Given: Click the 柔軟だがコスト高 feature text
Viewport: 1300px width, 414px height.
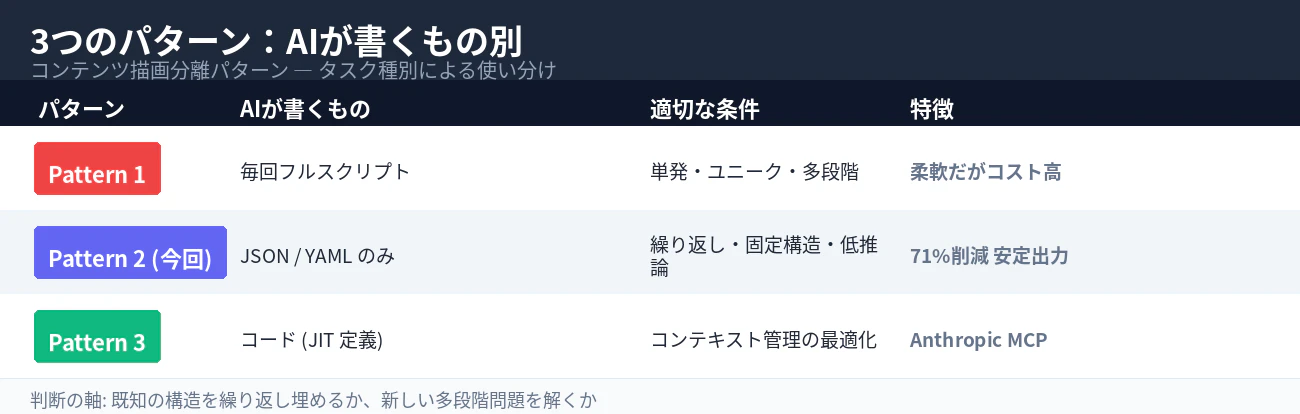Looking at the screenshot, I should point(985,171).
